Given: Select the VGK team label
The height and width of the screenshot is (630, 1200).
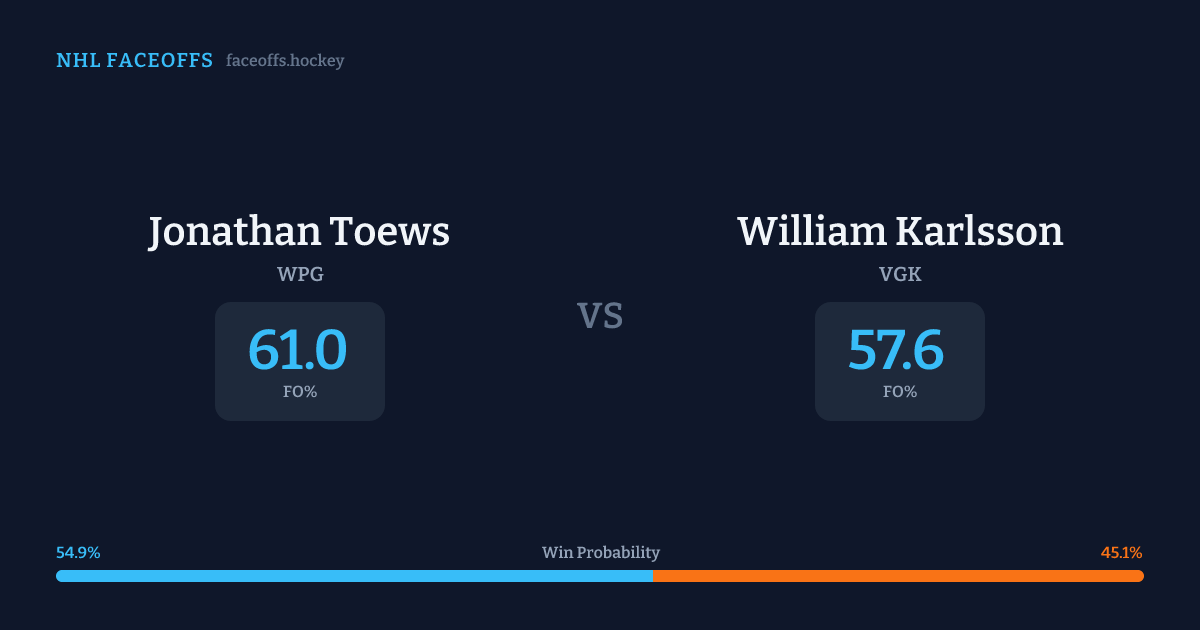Looking at the screenshot, I should click(900, 275).
